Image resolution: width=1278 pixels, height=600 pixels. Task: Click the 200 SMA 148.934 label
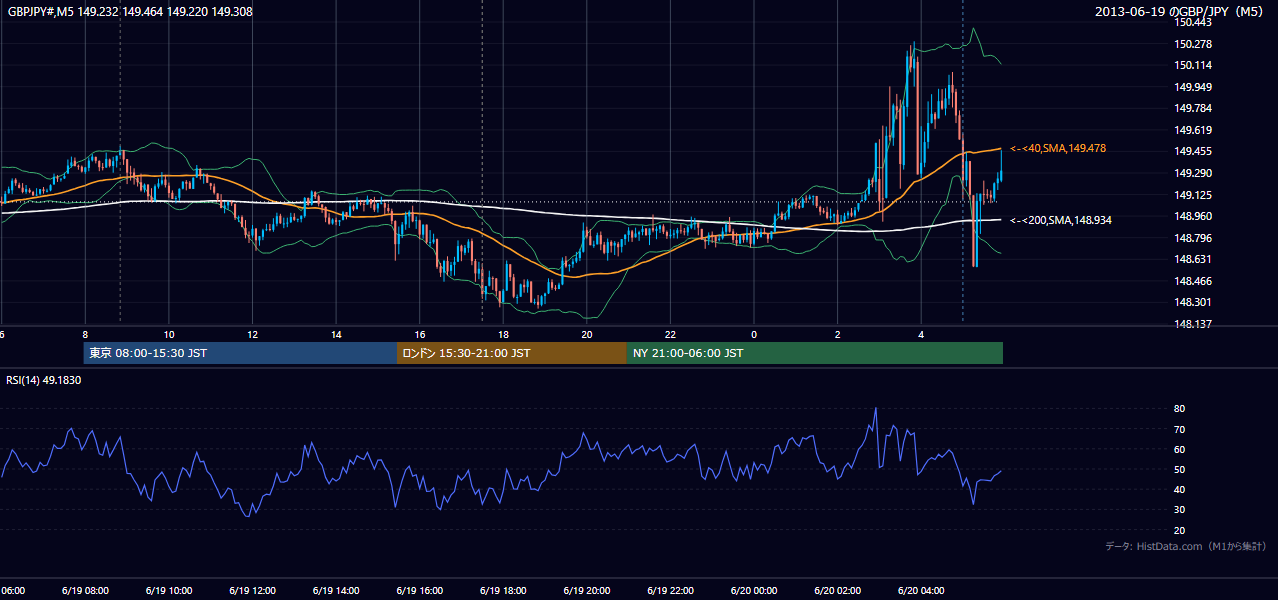pos(1061,220)
